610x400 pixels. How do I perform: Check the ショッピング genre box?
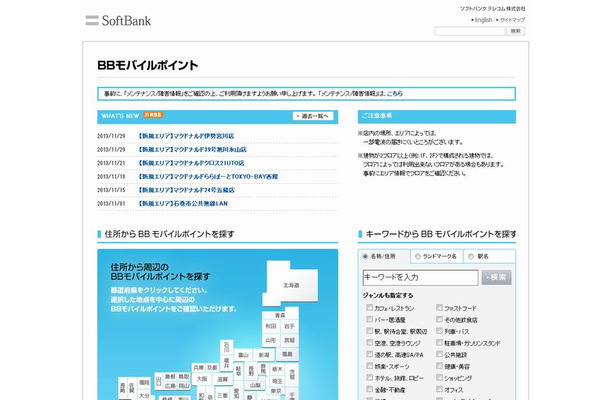(x=439, y=377)
